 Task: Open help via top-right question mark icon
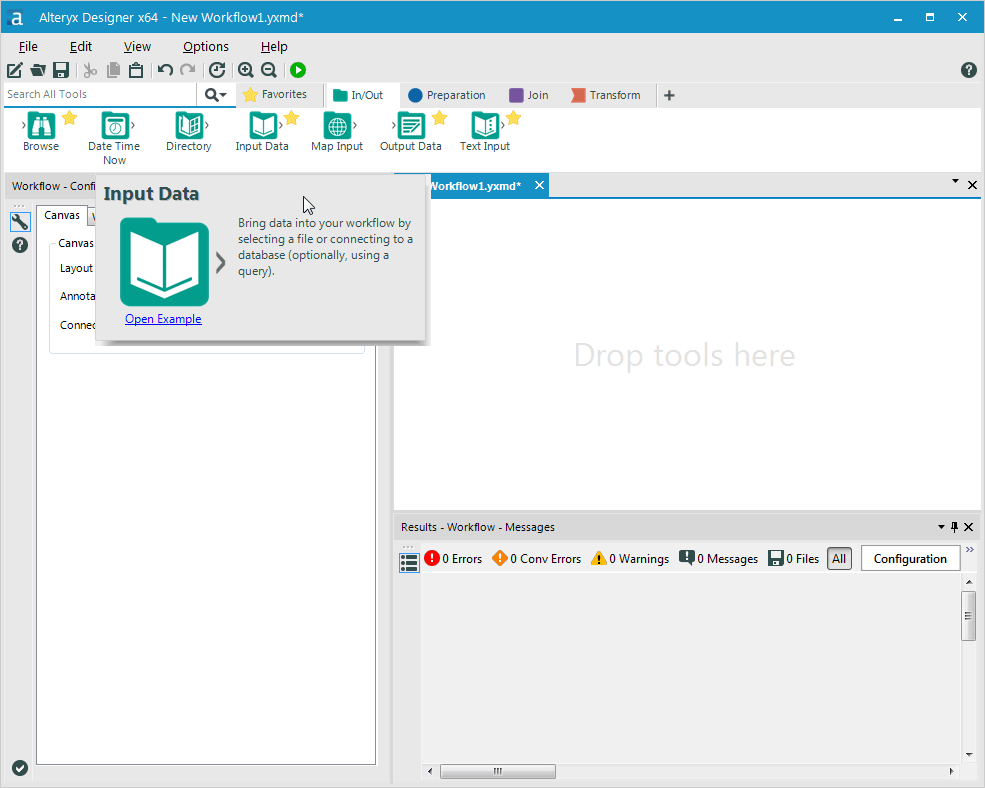pos(969,70)
